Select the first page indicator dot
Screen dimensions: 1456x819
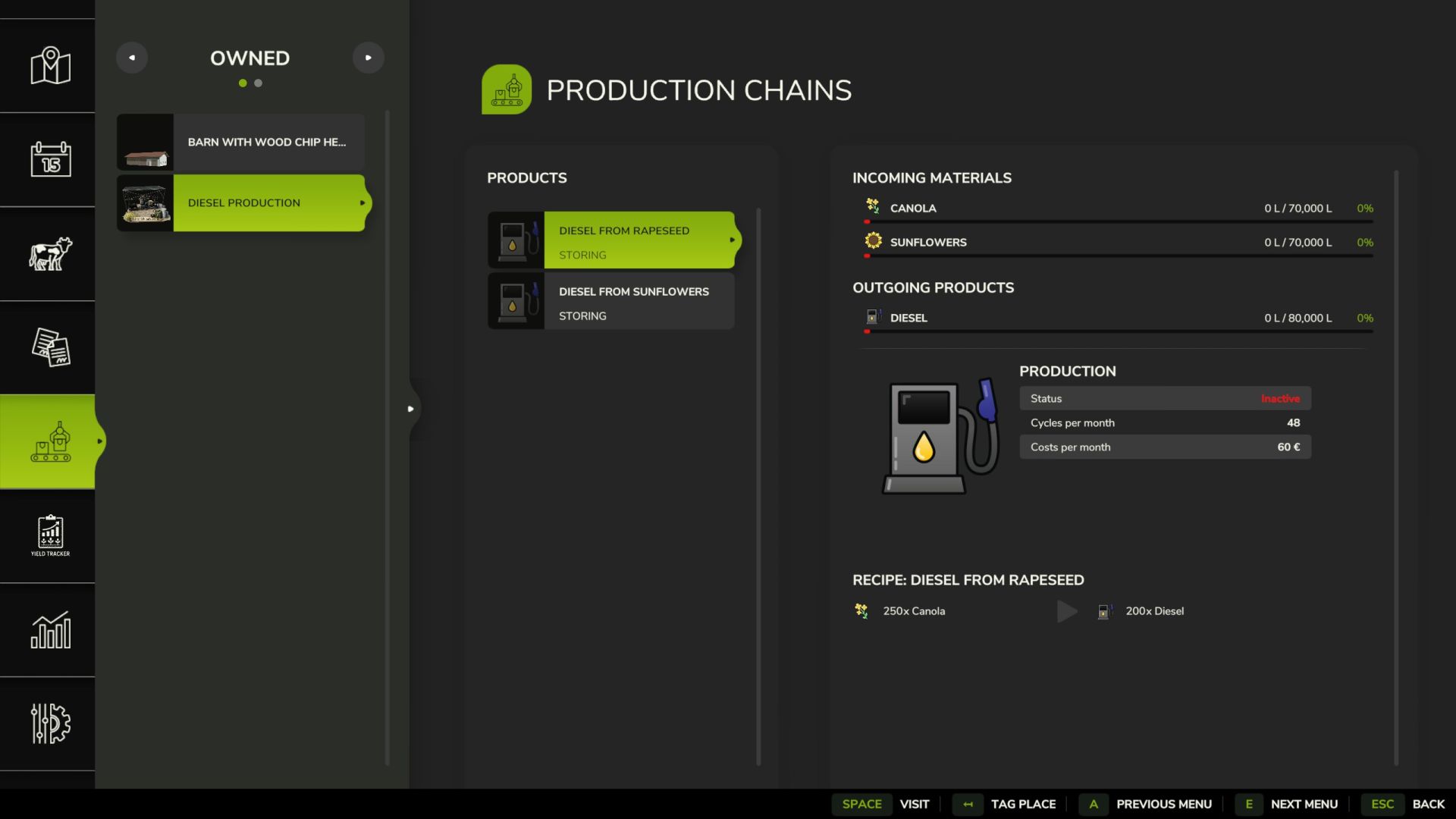[243, 83]
